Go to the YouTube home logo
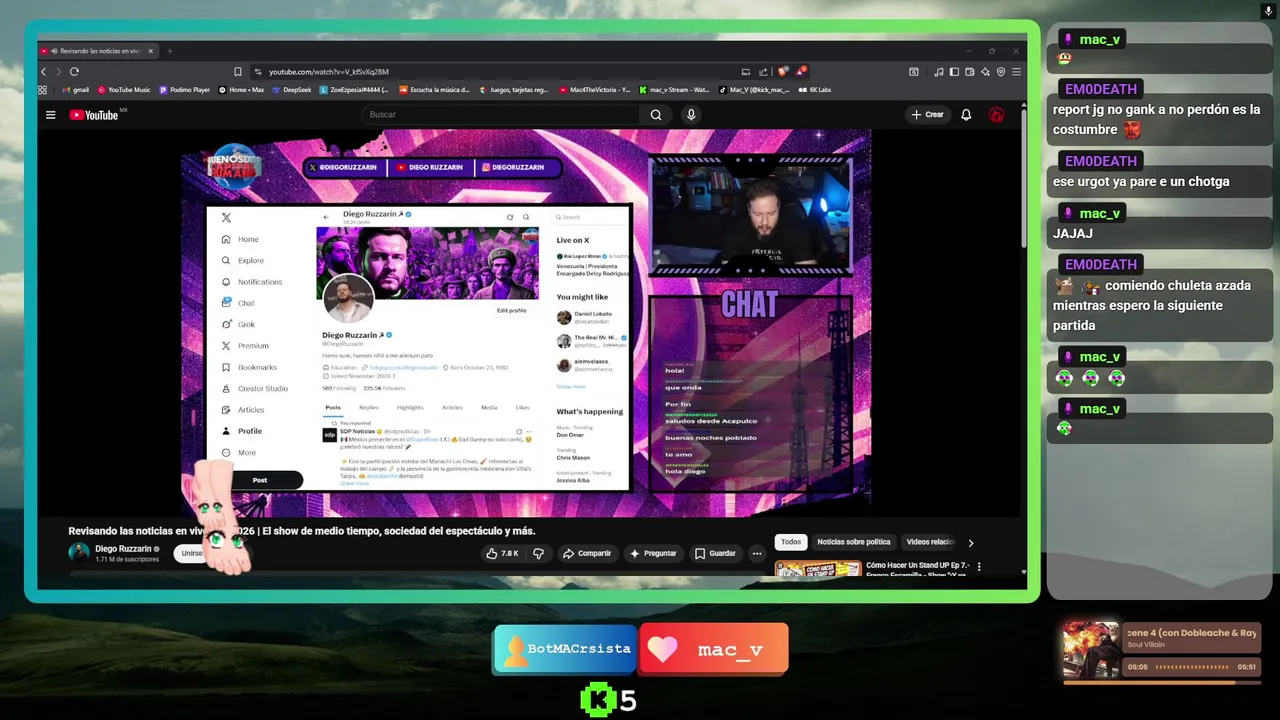The image size is (1280, 720). [x=94, y=115]
